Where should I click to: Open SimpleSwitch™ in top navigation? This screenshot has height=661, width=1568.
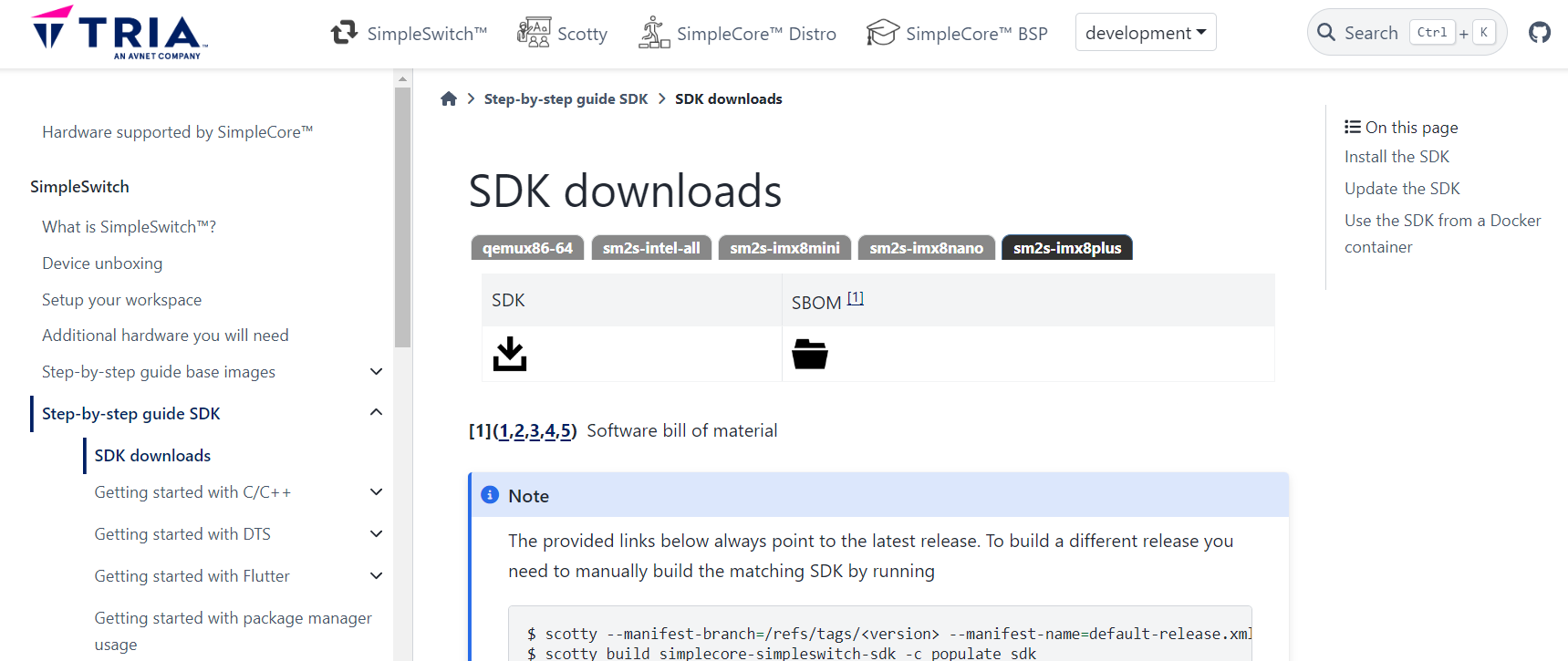pos(427,34)
